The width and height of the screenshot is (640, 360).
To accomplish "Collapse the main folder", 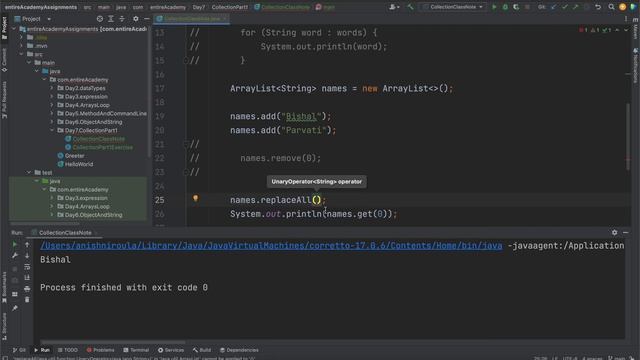I will pyautogui.click(x=29, y=62).
